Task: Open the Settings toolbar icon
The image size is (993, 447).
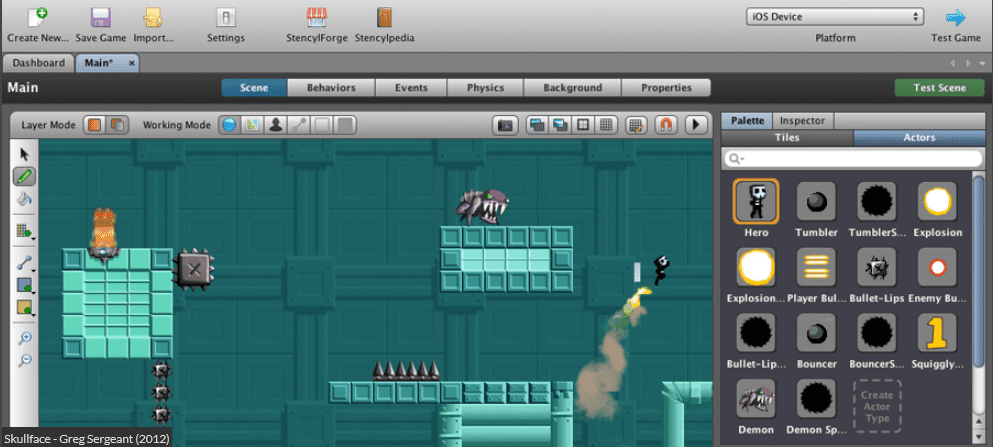Action: 226,17
